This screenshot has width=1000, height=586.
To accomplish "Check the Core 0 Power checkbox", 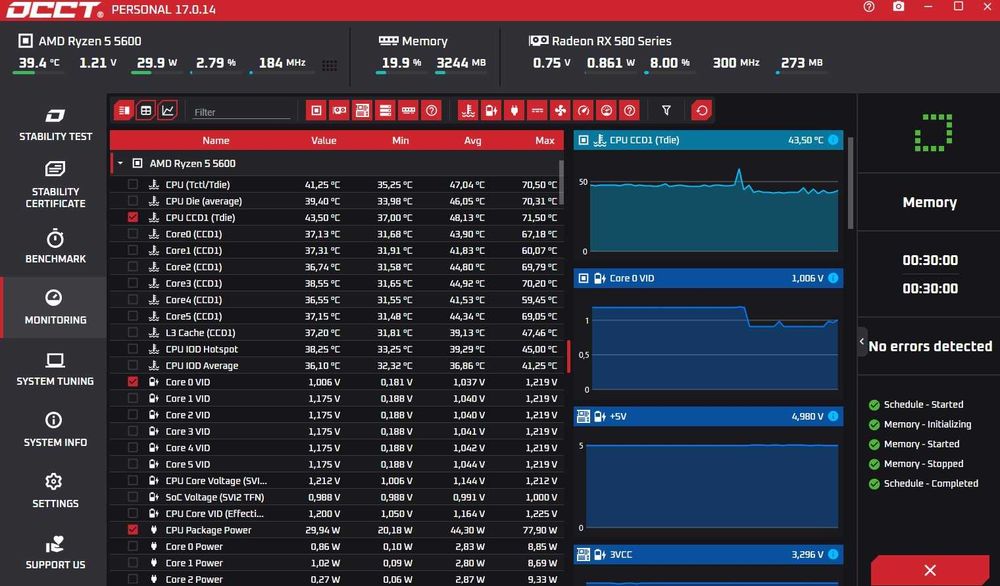I will tap(133, 546).
